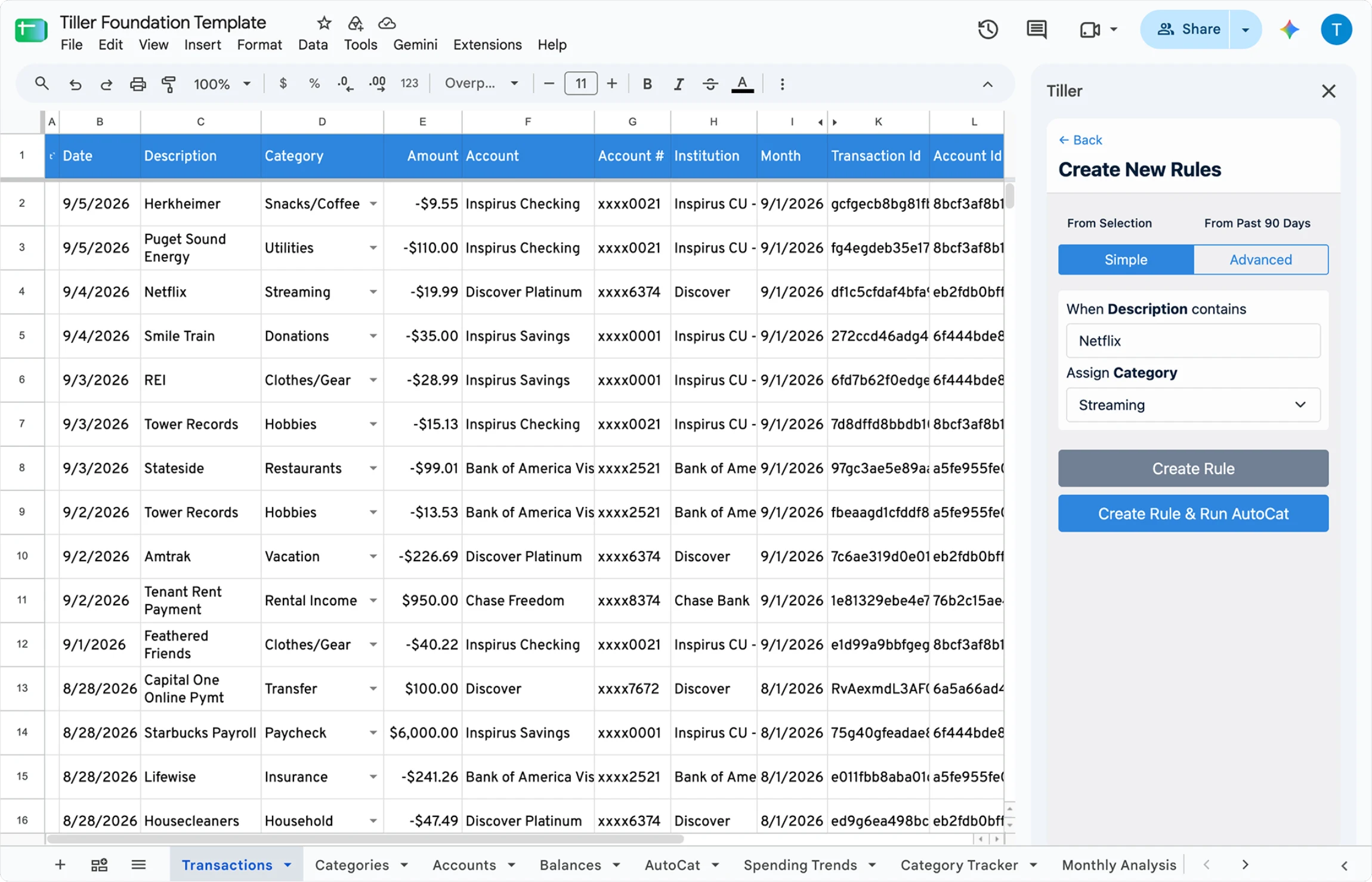The image size is (1372, 882).
Task: Start a meeting with the camera icon
Action: click(x=1090, y=29)
